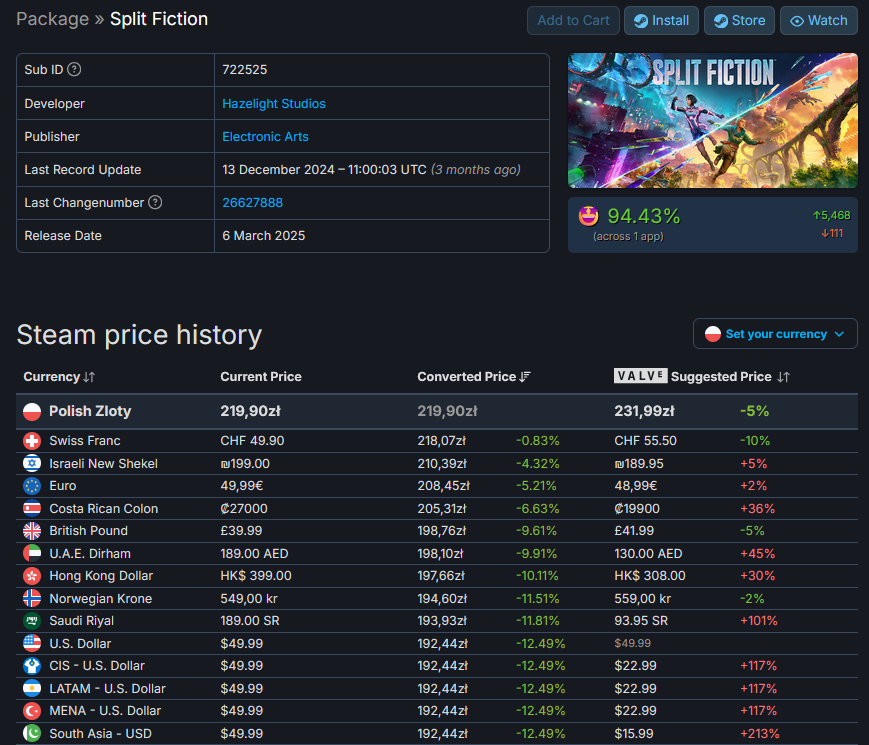The height and width of the screenshot is (745, 869).
Task: Click the Last Changenumber help icon
Action: click(x=155, y=202)
